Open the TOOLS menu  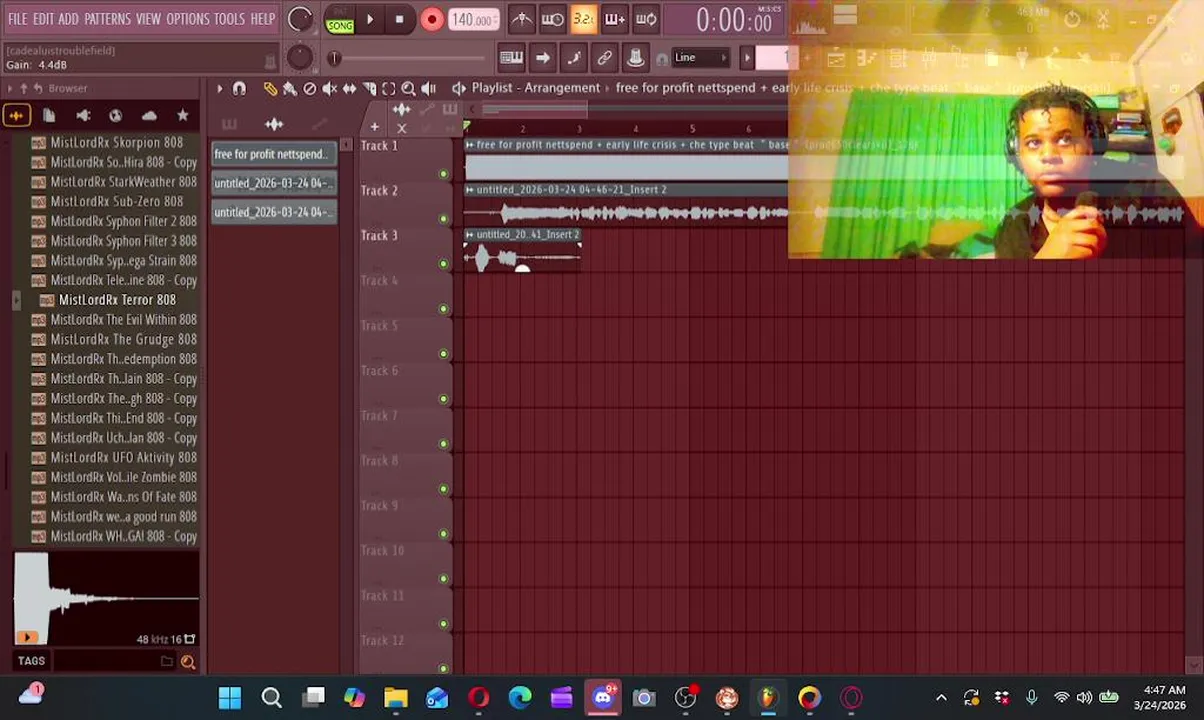(x=229, y=19)
